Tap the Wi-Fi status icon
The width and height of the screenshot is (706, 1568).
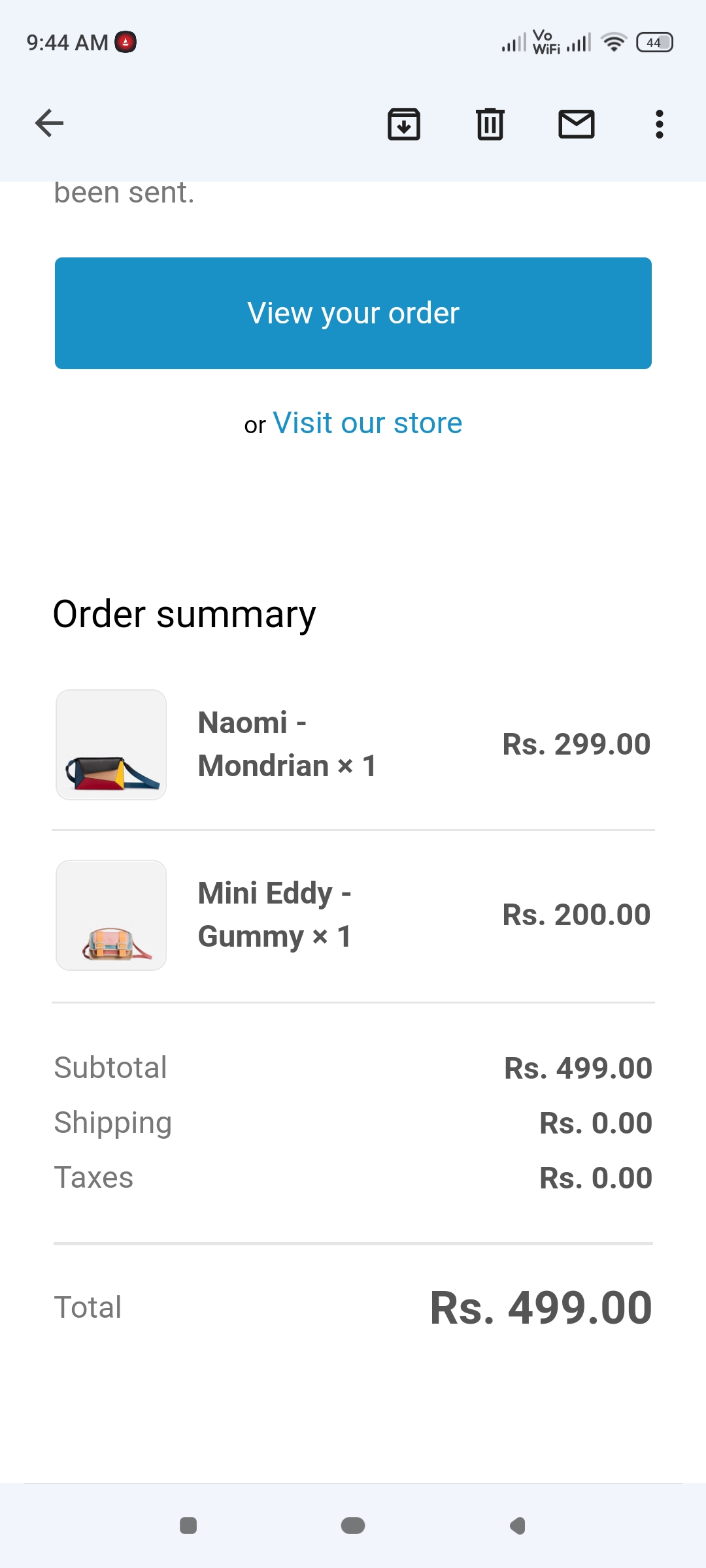coord(614,42)
